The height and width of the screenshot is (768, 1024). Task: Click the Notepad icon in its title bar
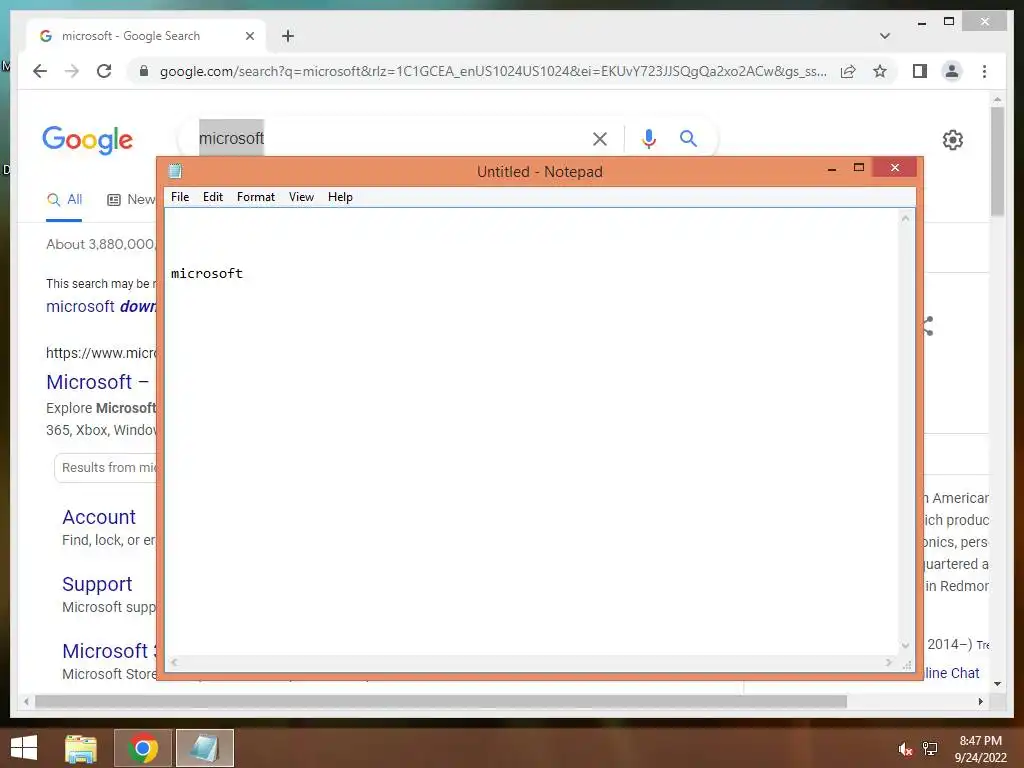[175, 171]
